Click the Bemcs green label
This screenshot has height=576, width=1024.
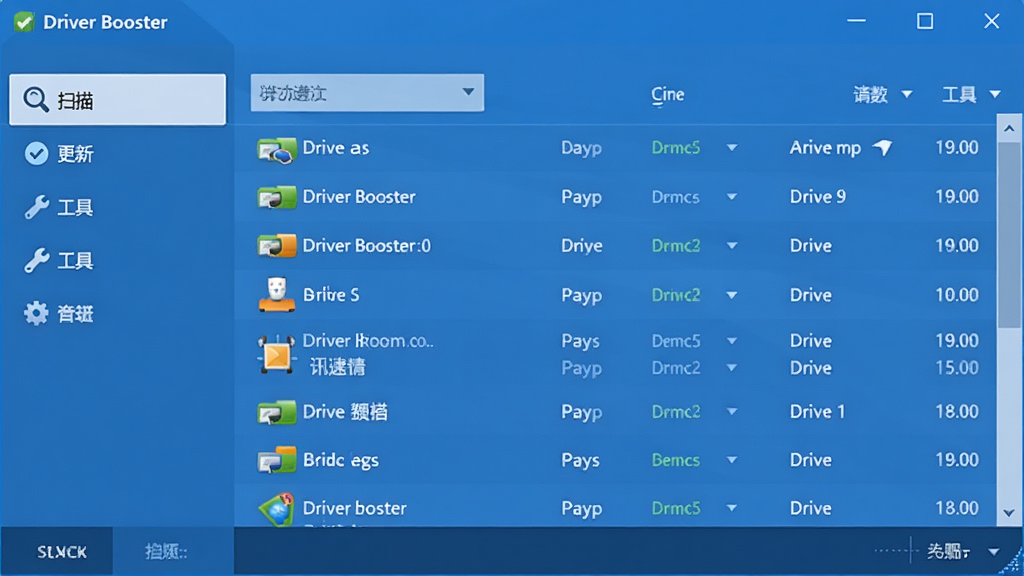click(676, 460)
